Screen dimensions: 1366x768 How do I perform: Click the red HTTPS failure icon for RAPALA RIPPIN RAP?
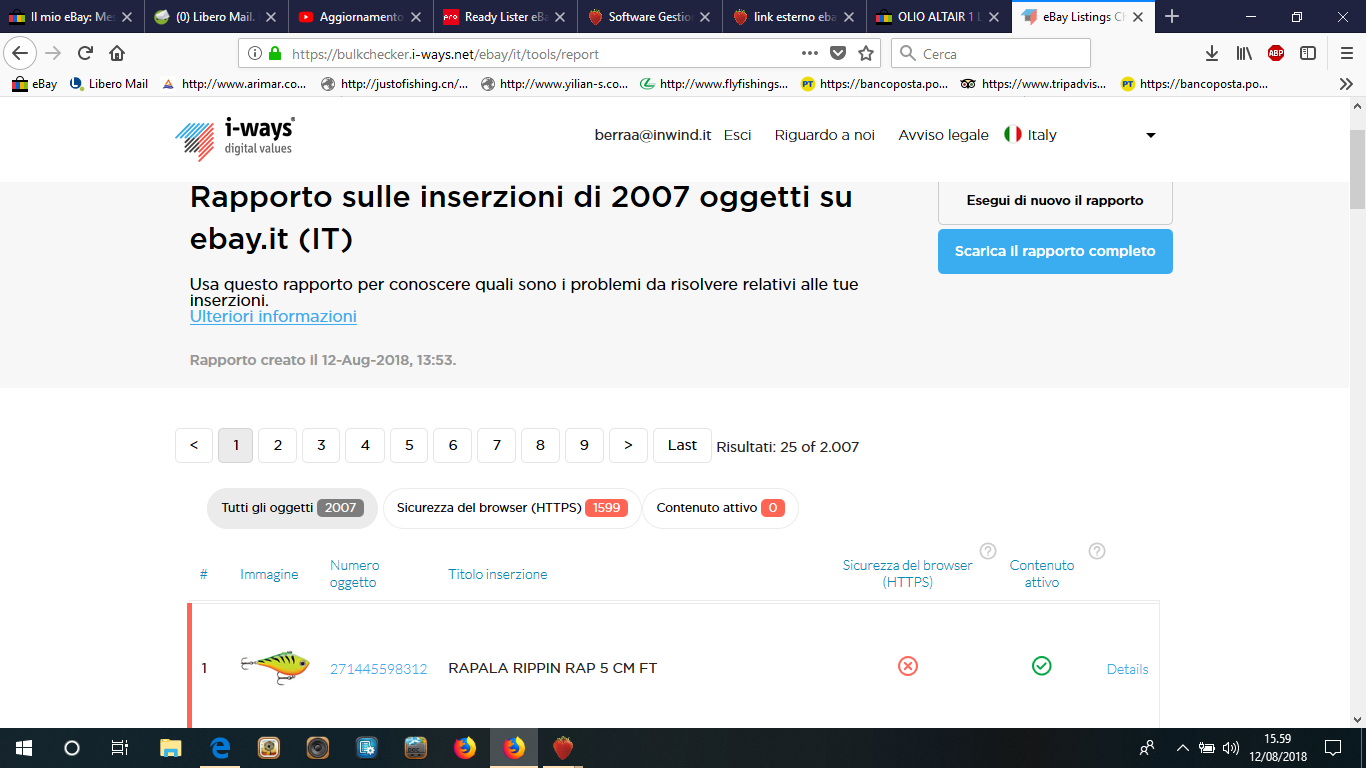click(x=907, y=666)
